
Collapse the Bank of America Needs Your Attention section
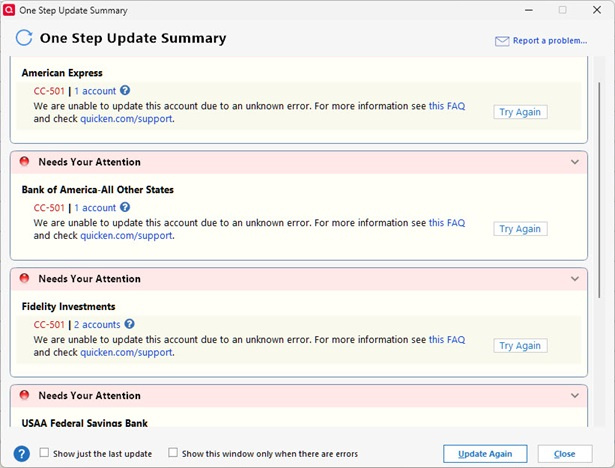pos(575,162)
